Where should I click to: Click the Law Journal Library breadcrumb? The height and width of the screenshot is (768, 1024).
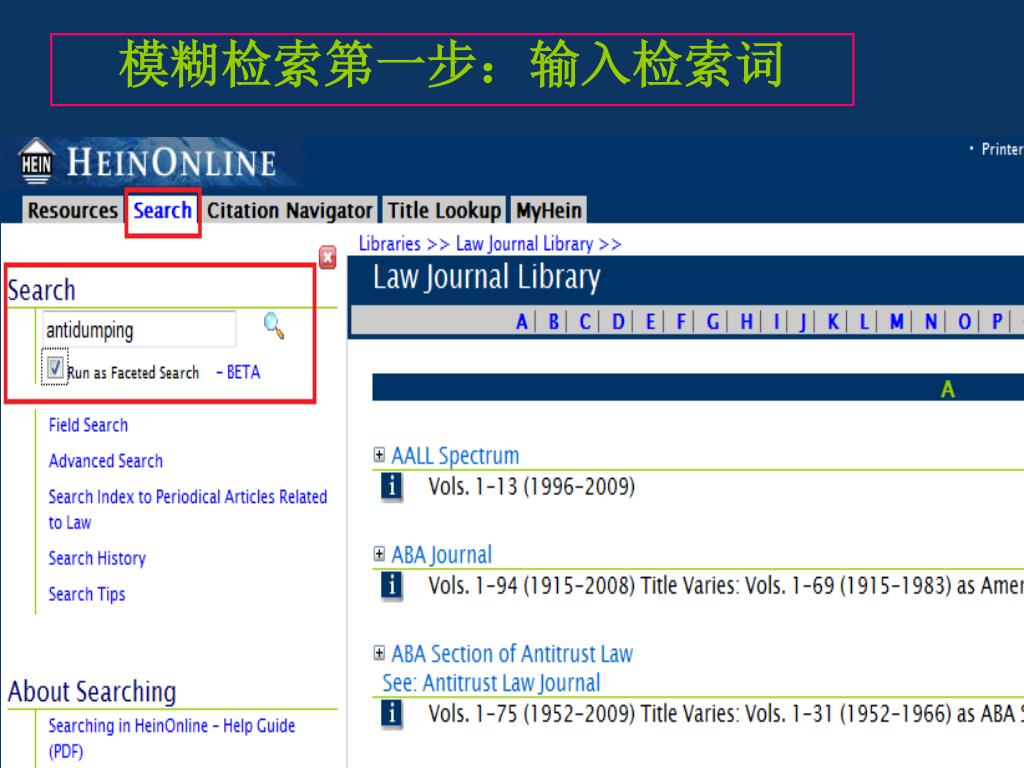[524, 244]
